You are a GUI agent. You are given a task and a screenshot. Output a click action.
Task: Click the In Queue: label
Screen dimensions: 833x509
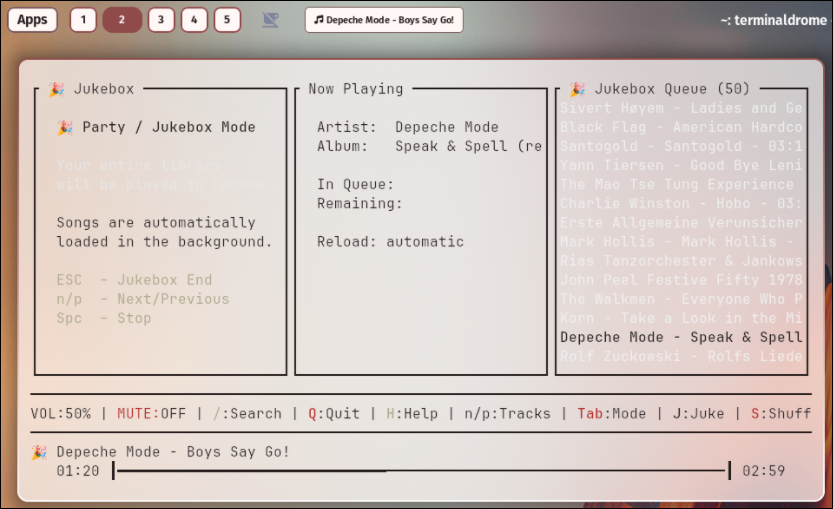(355, 184)
